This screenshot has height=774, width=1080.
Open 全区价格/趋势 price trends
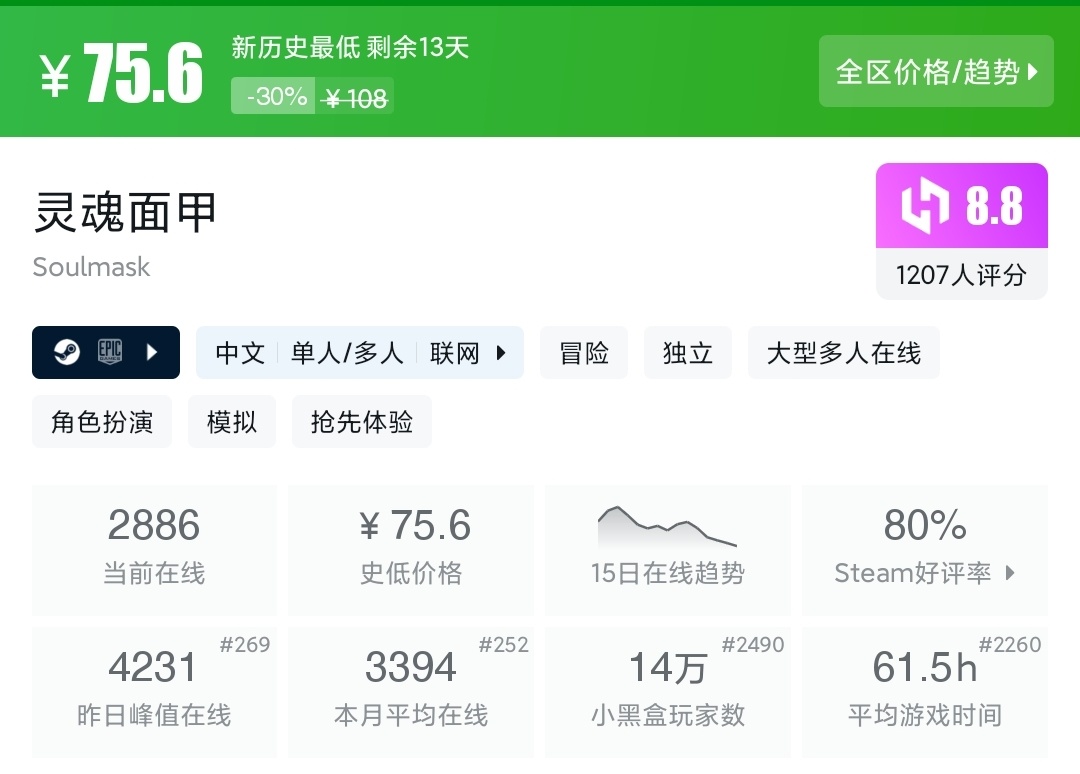click(x=936, y=71)
